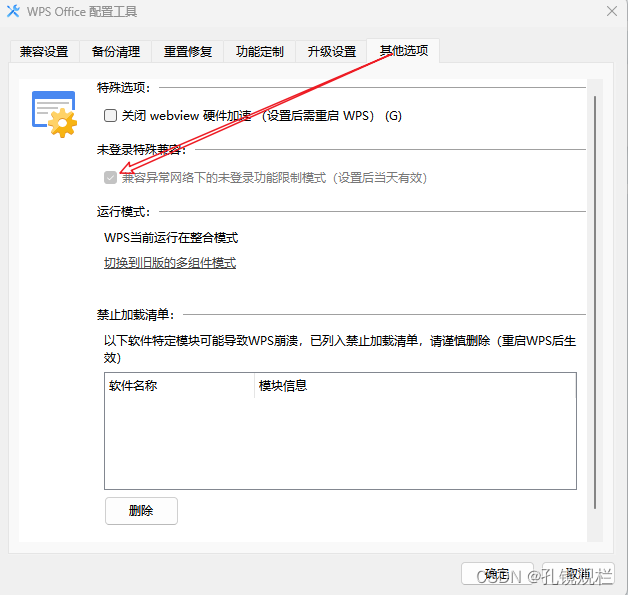The width and height of the screenshot is (628, 595).
Task: Click inside the 禁止加载清单 list box
Action: (x=340, y=431)
